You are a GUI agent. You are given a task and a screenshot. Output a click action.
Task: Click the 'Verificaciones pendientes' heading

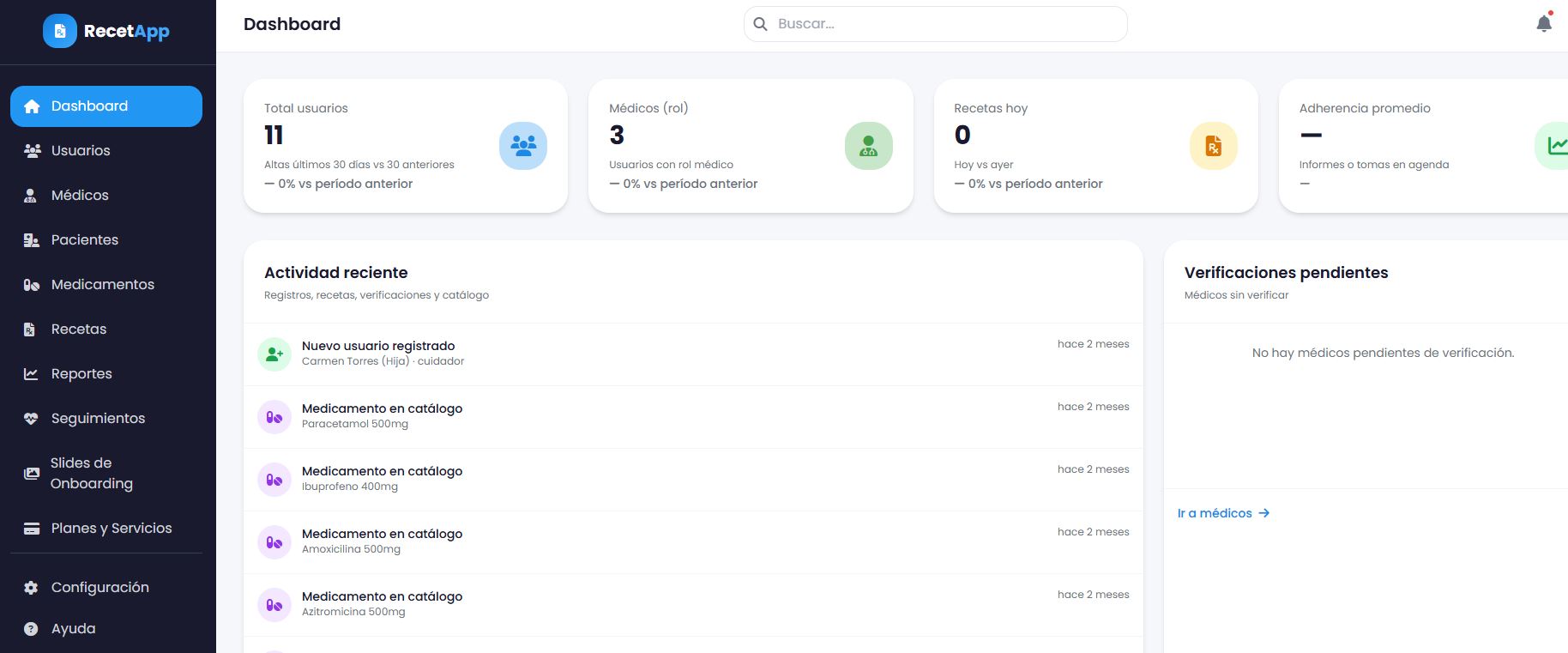tap(1287, 273)
